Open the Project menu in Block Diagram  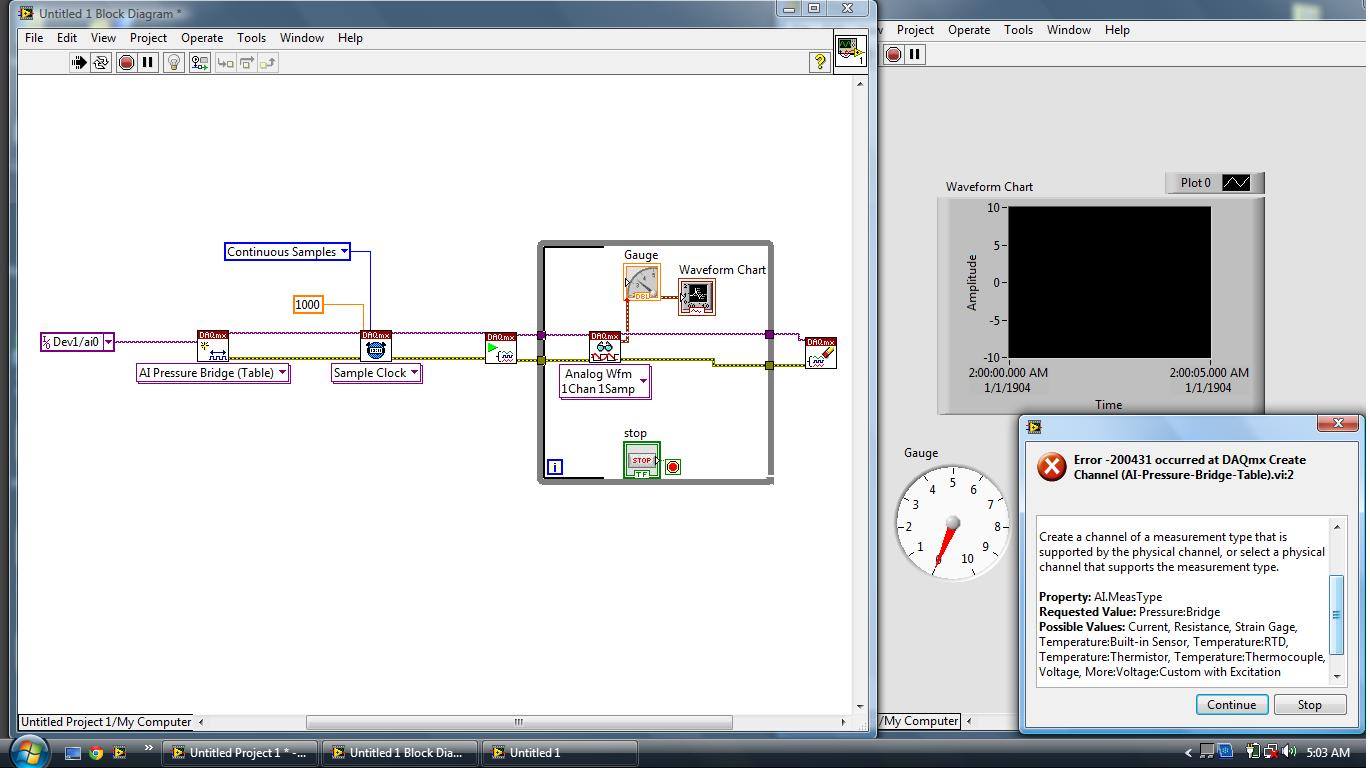(148, 38)
